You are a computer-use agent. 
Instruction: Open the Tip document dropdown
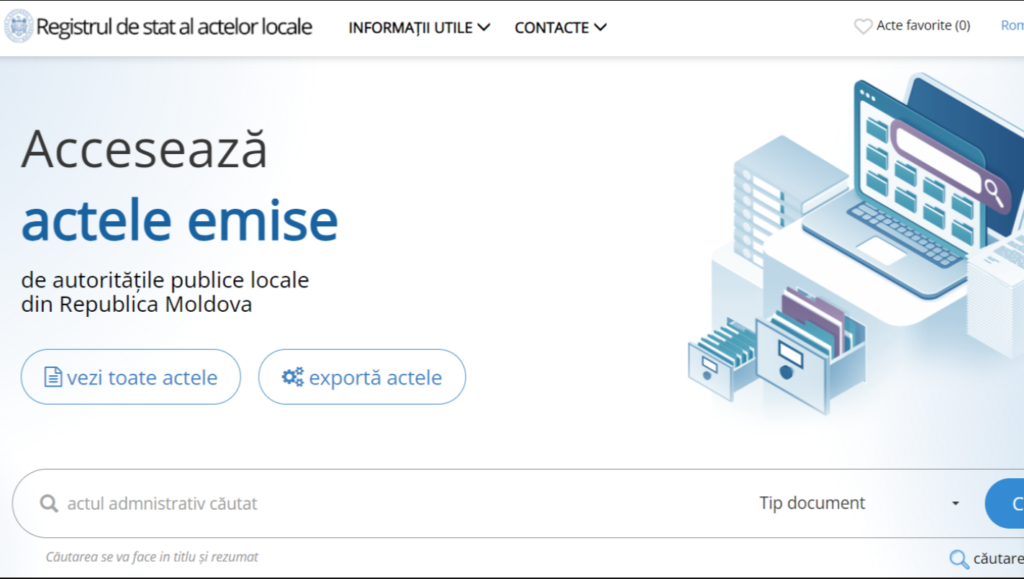(x=811, y=503)
